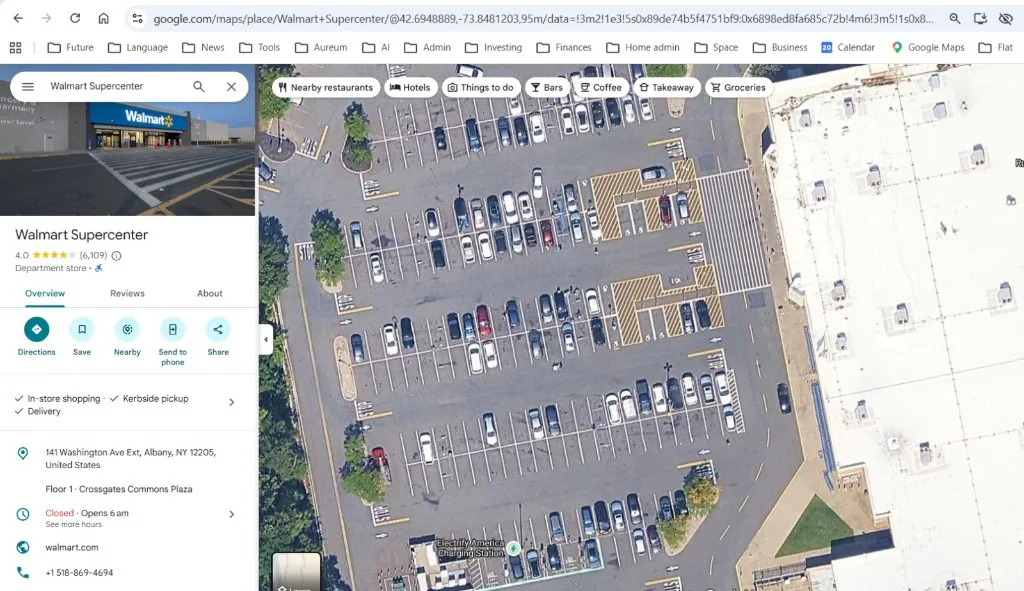Image resolution: width=1024 pixels, height=591 pixels.
Task: Click the address 141 Washington Ave Ext
Action: [x=130, y=458]
